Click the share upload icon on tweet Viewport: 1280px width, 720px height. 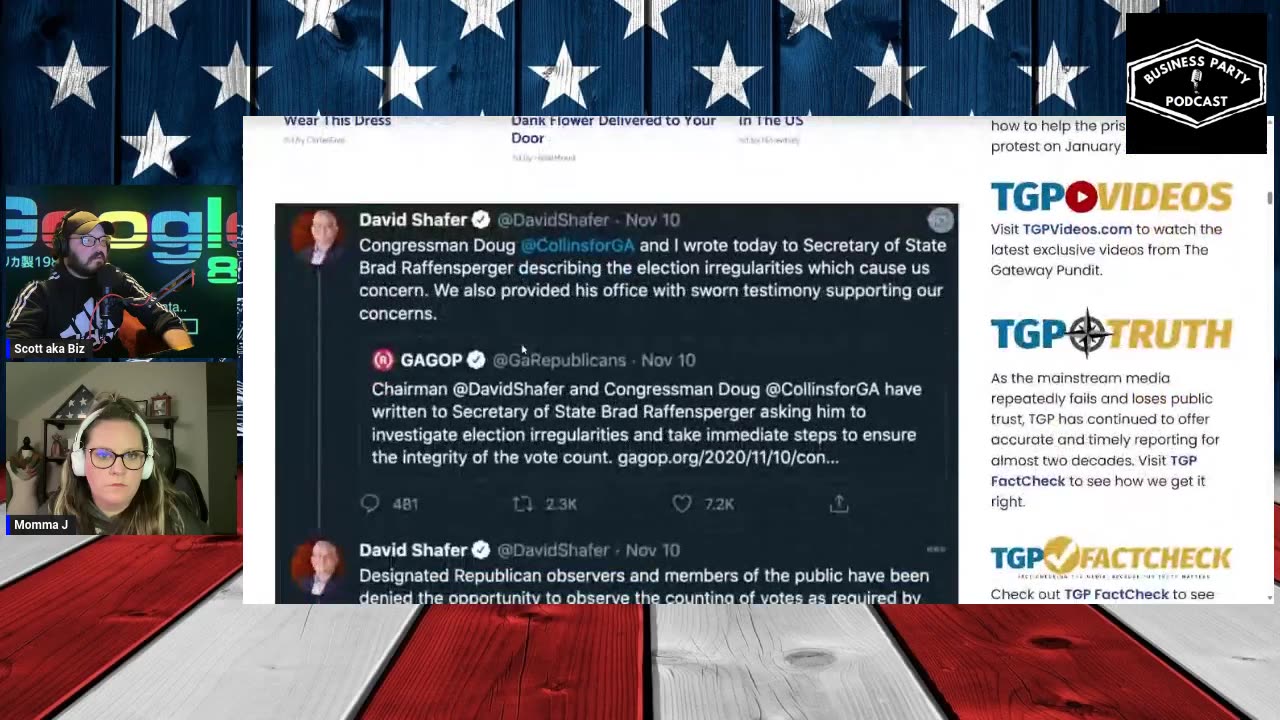[x=839, y=504]
